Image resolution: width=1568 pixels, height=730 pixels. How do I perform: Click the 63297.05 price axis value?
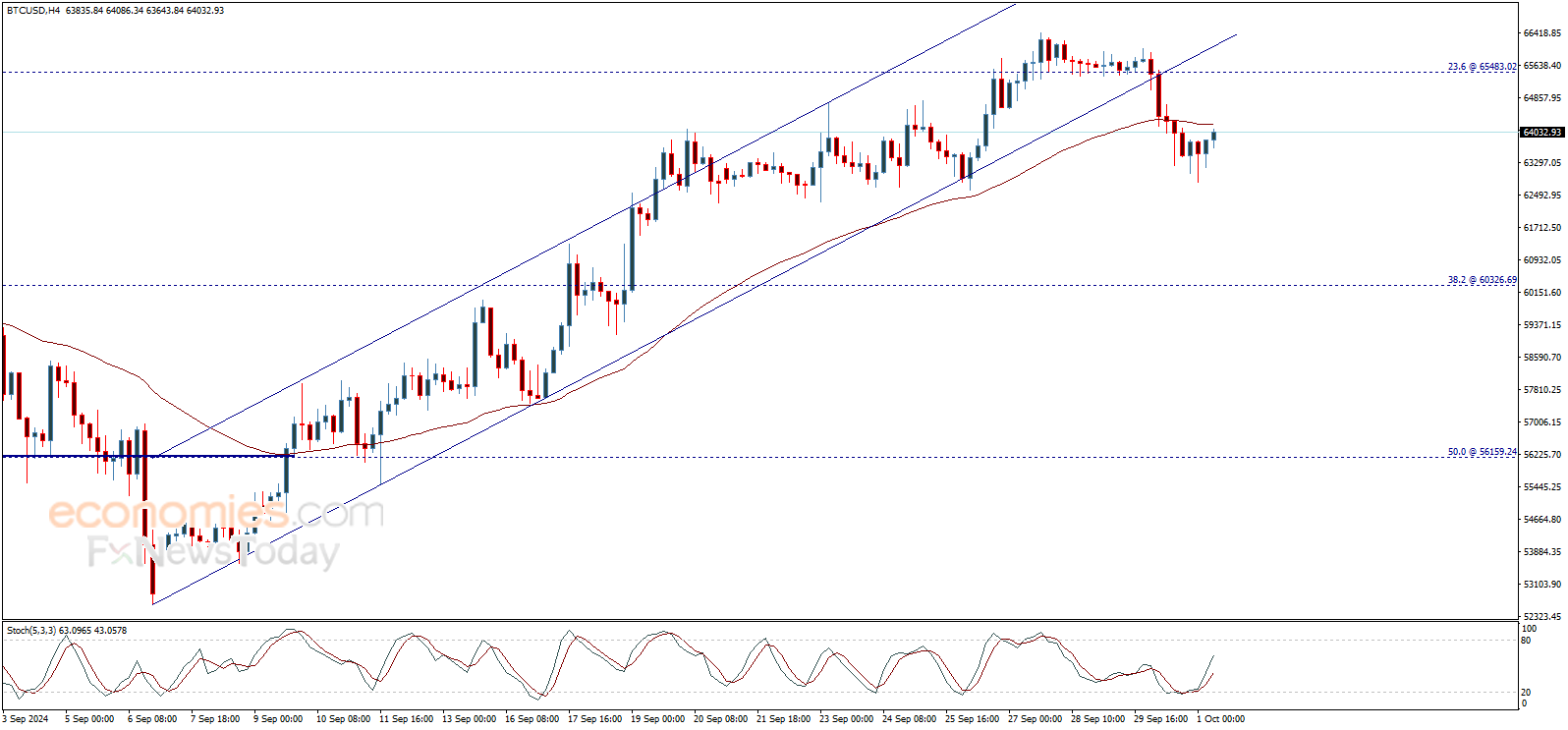coord(1541,163)
